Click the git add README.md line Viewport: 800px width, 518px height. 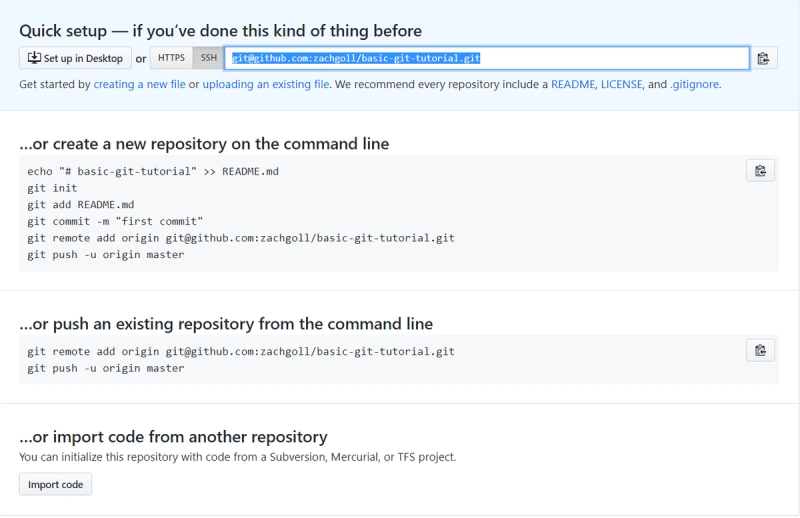pos(81,205)
